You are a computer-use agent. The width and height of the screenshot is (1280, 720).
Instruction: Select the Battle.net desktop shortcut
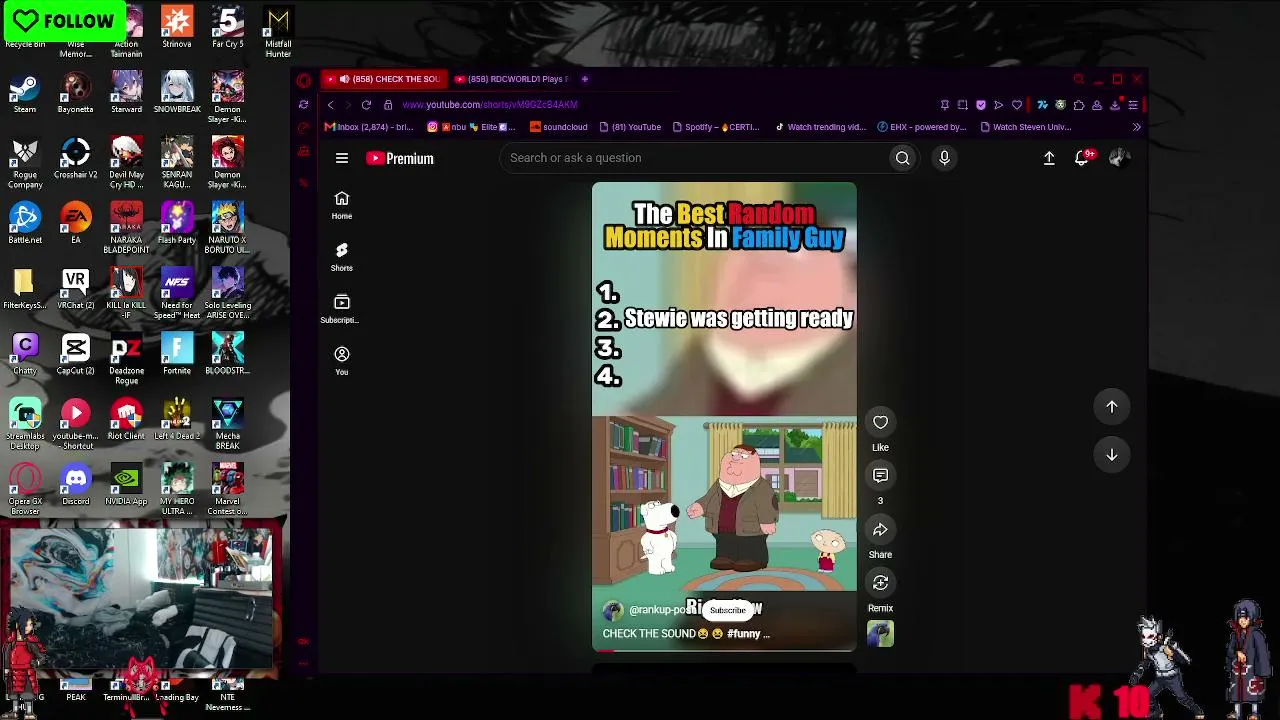pyautogui.click(x=25, y=224)
